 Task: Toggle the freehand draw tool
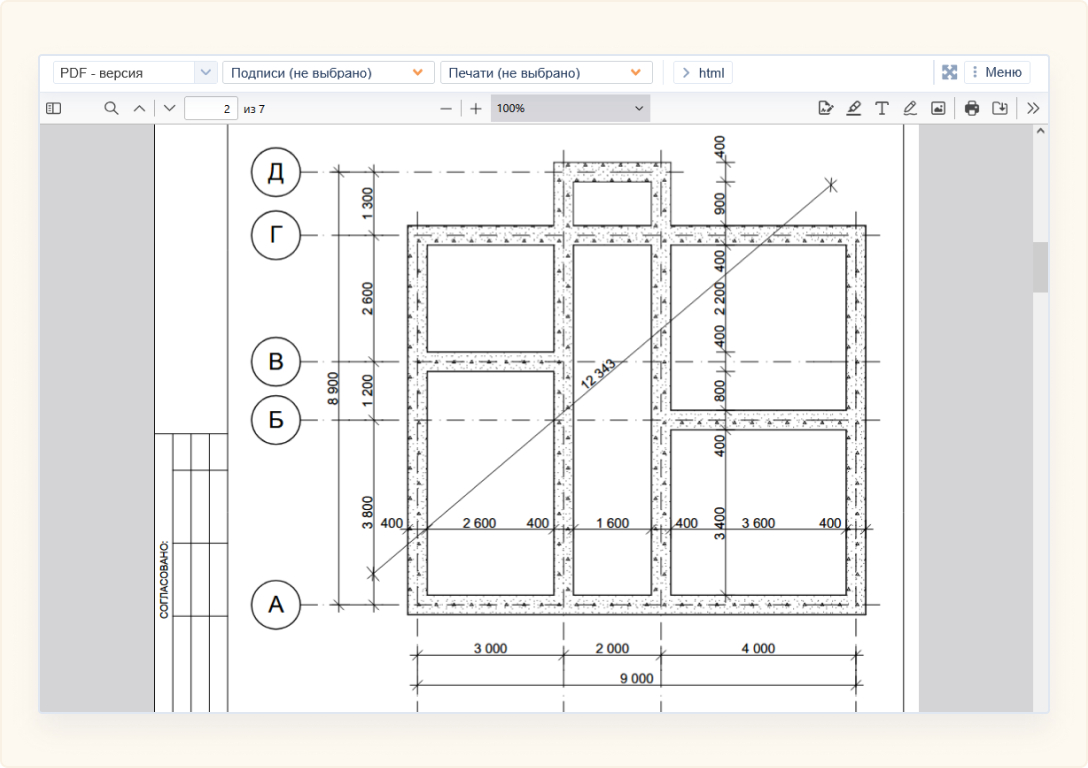click(909, 108)
